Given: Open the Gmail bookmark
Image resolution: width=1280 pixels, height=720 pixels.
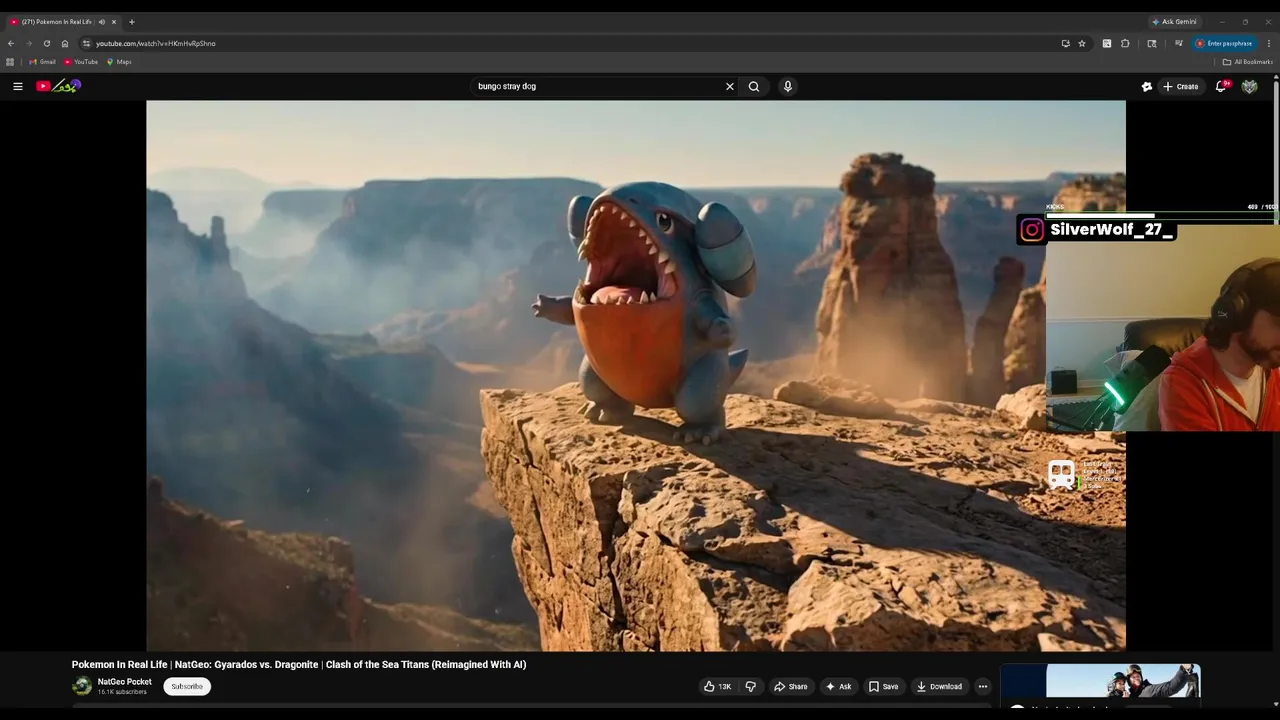Looking at the screenshot, I should click(43, 62).
